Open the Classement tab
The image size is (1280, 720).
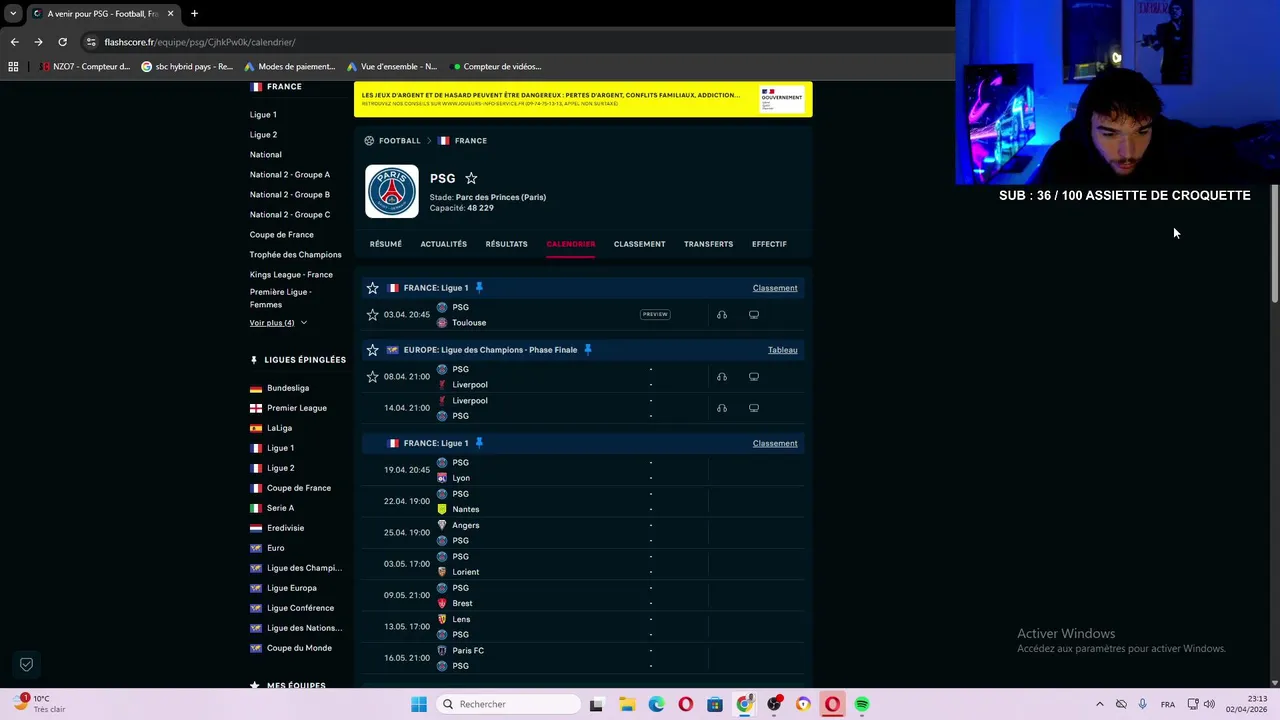point(640,244)
